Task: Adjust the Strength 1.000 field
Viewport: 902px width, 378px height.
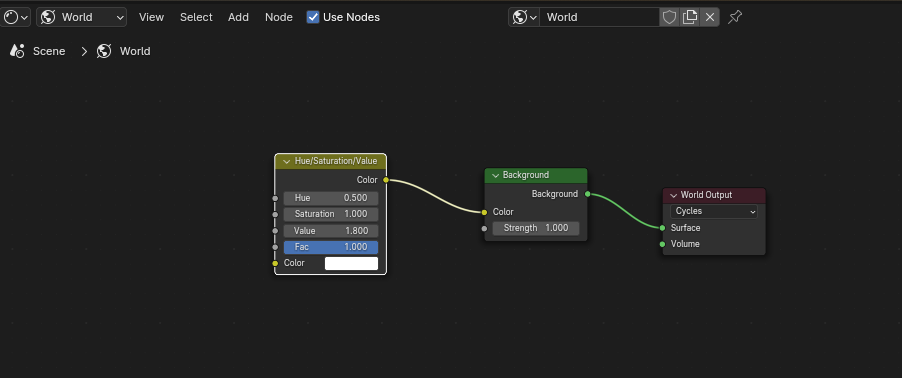Action: point(536,228)
